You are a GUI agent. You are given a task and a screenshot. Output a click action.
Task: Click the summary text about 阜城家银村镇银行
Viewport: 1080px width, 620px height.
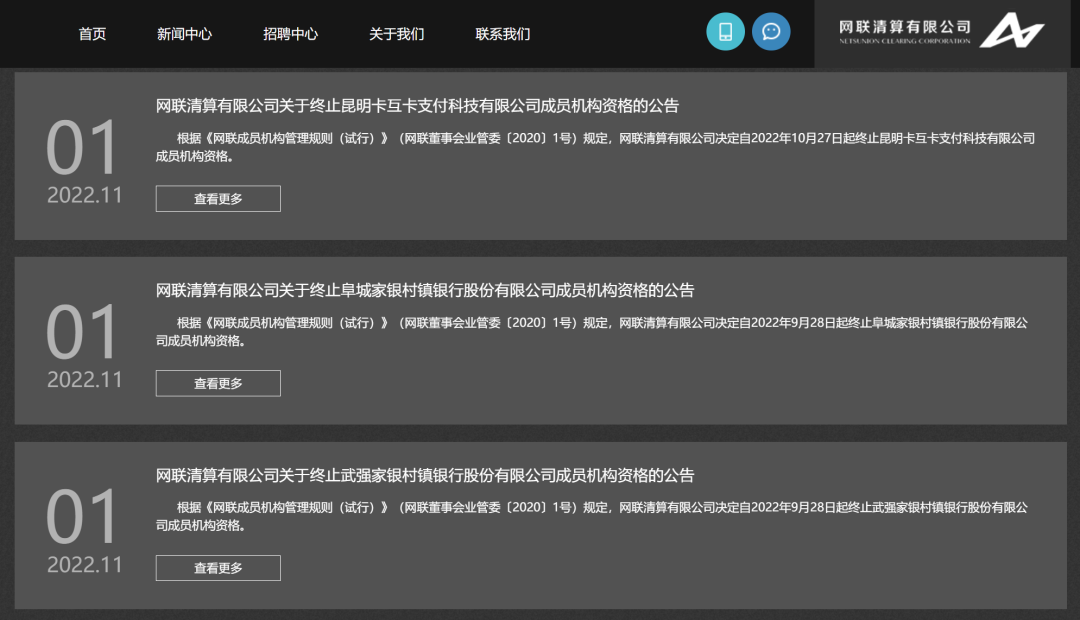(592, 331)
